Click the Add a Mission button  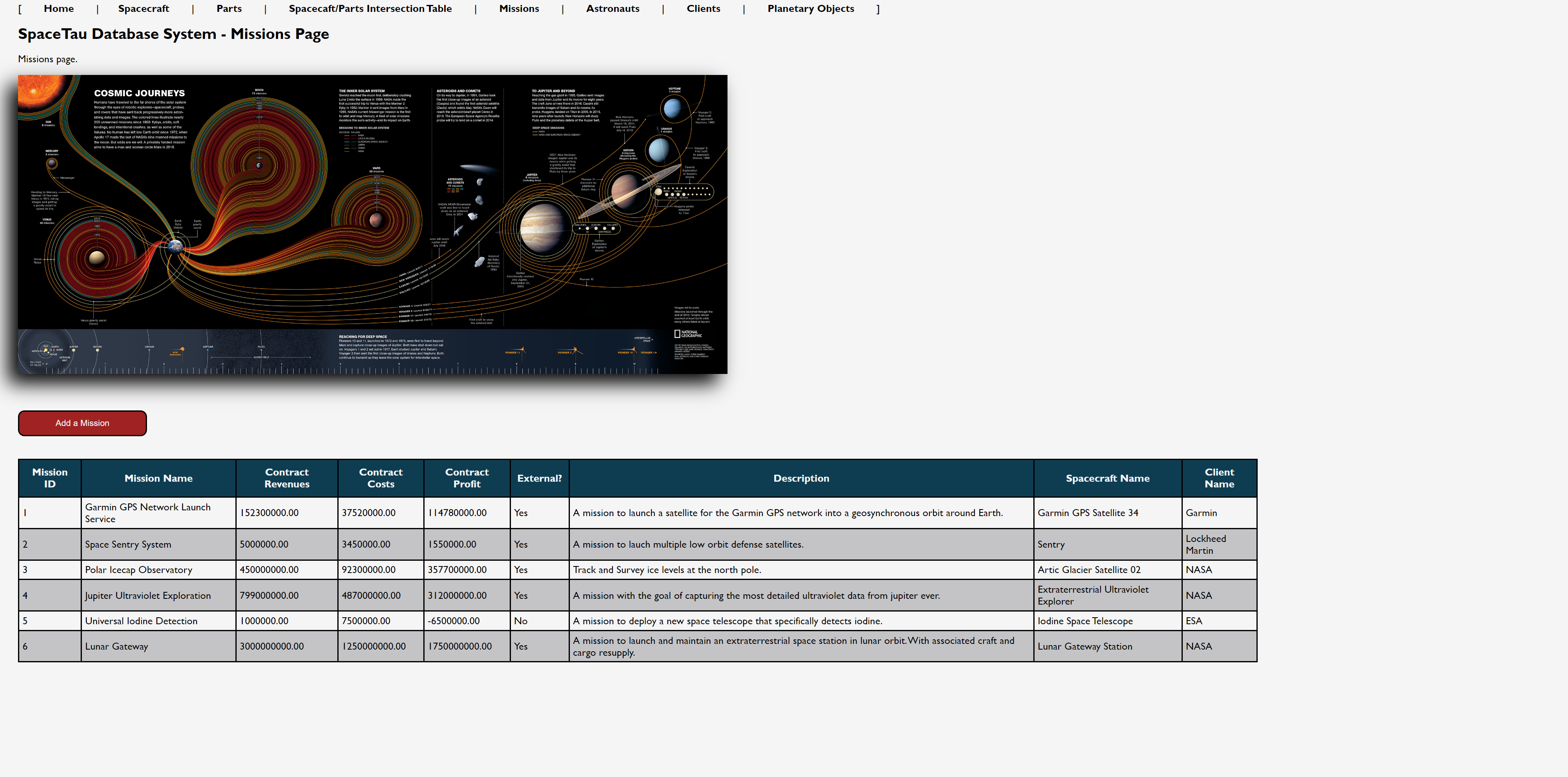pos(82,423)
